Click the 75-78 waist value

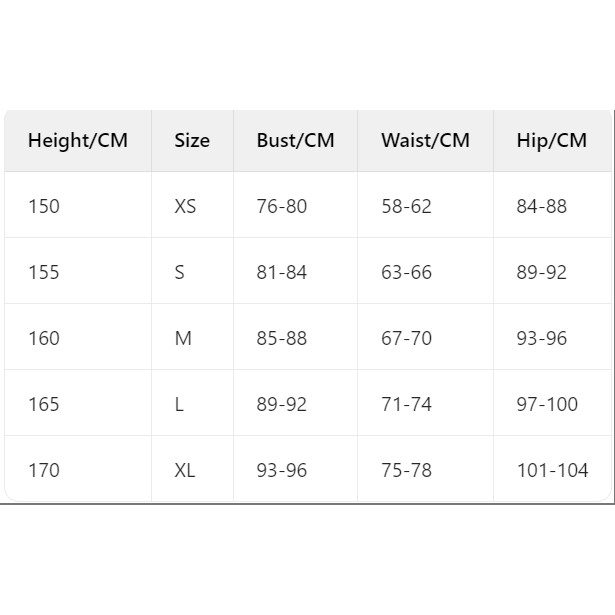pos(406,470)
